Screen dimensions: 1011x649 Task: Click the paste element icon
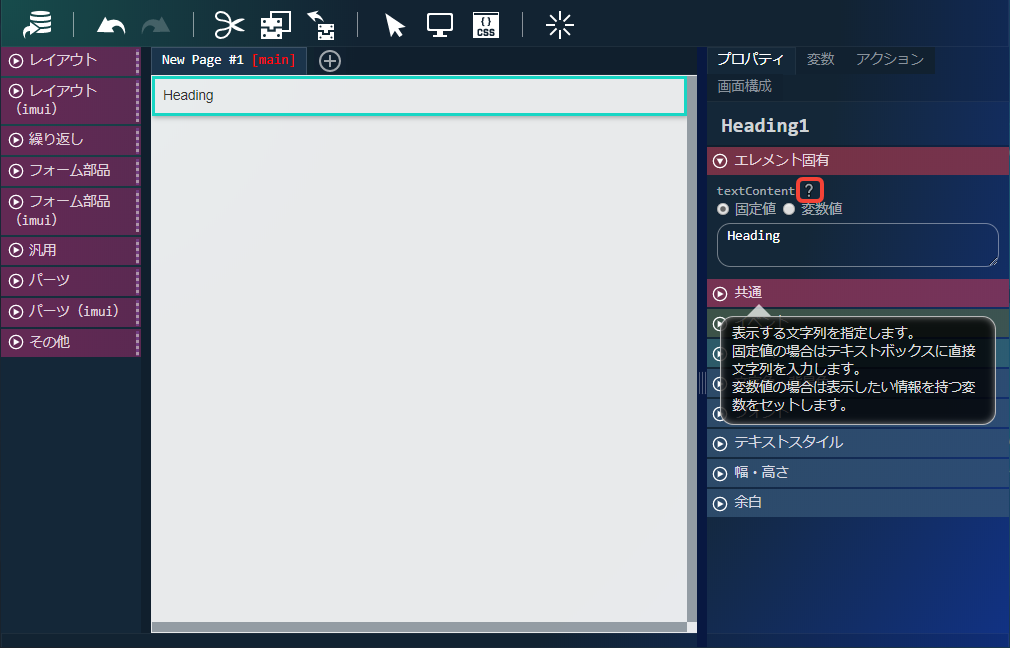coord(321,26)
